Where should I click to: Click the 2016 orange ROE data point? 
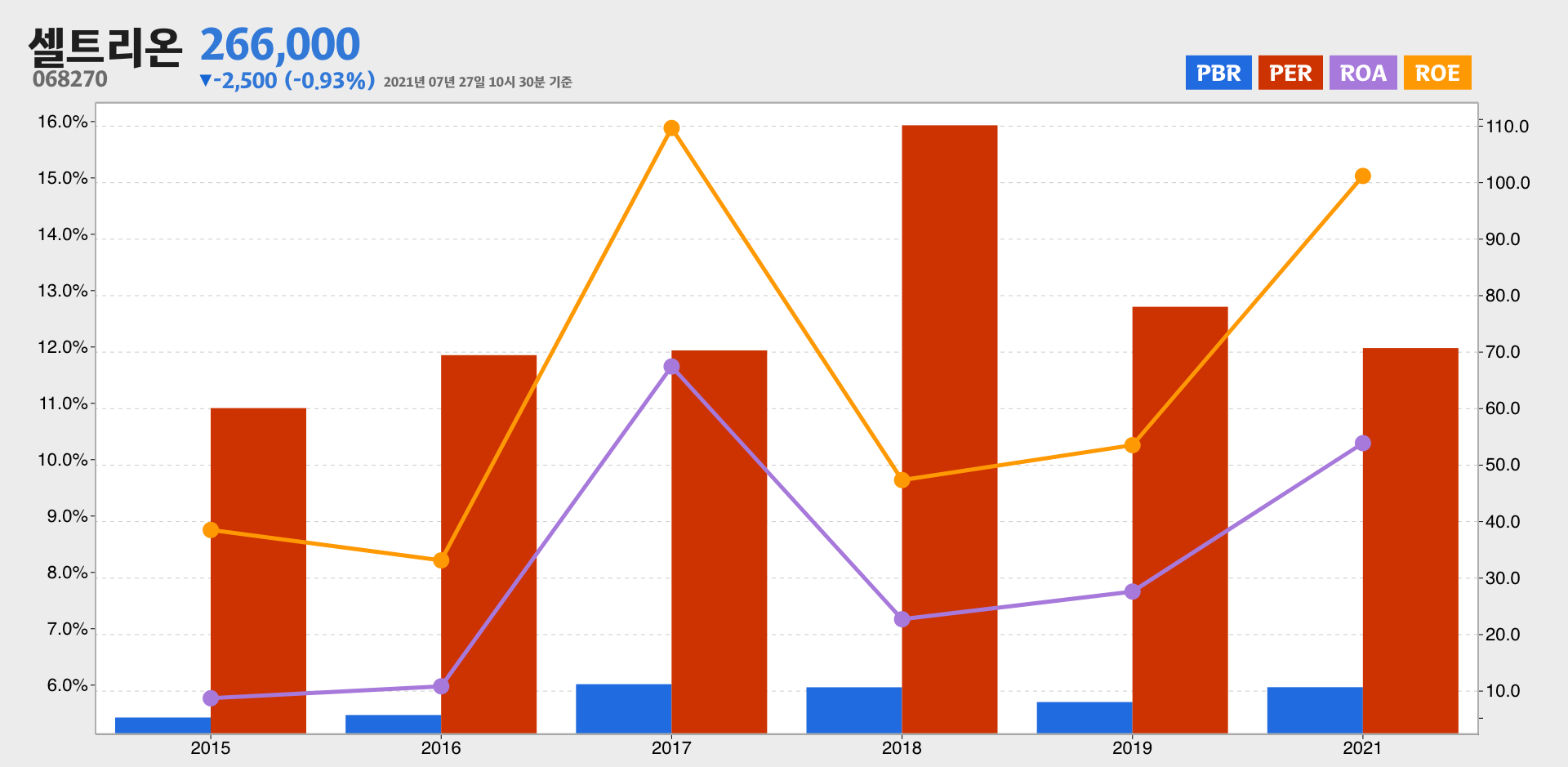pyautogui.click(x=441, y=560)
